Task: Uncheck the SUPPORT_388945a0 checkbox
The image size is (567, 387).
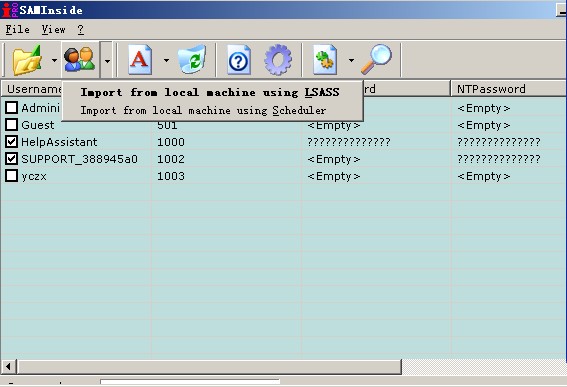Action: click(x=12, y=158)
